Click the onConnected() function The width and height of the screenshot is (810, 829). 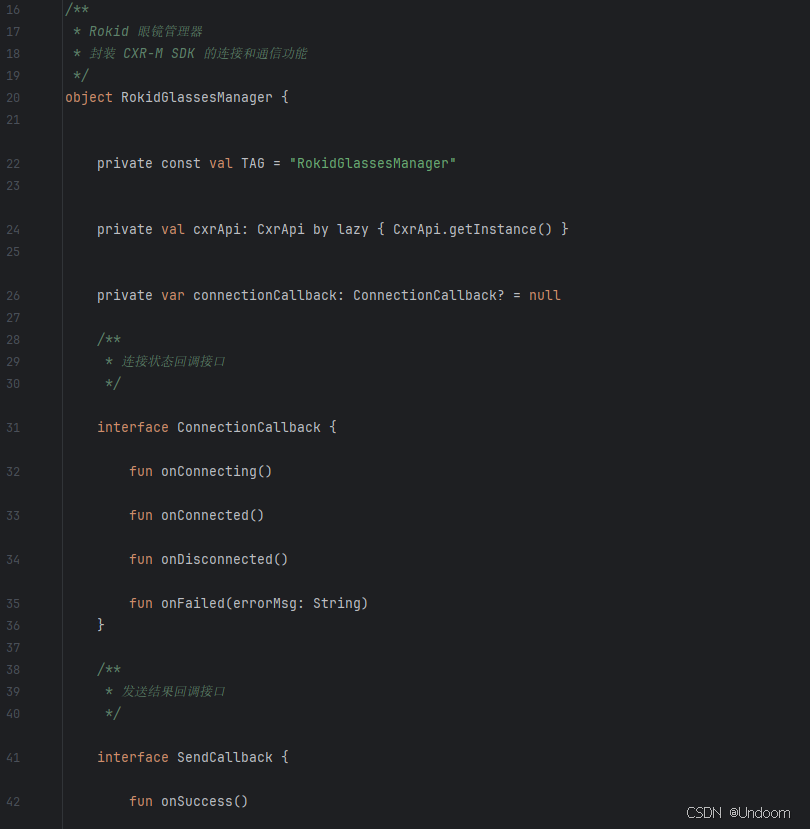coord(213,515)
